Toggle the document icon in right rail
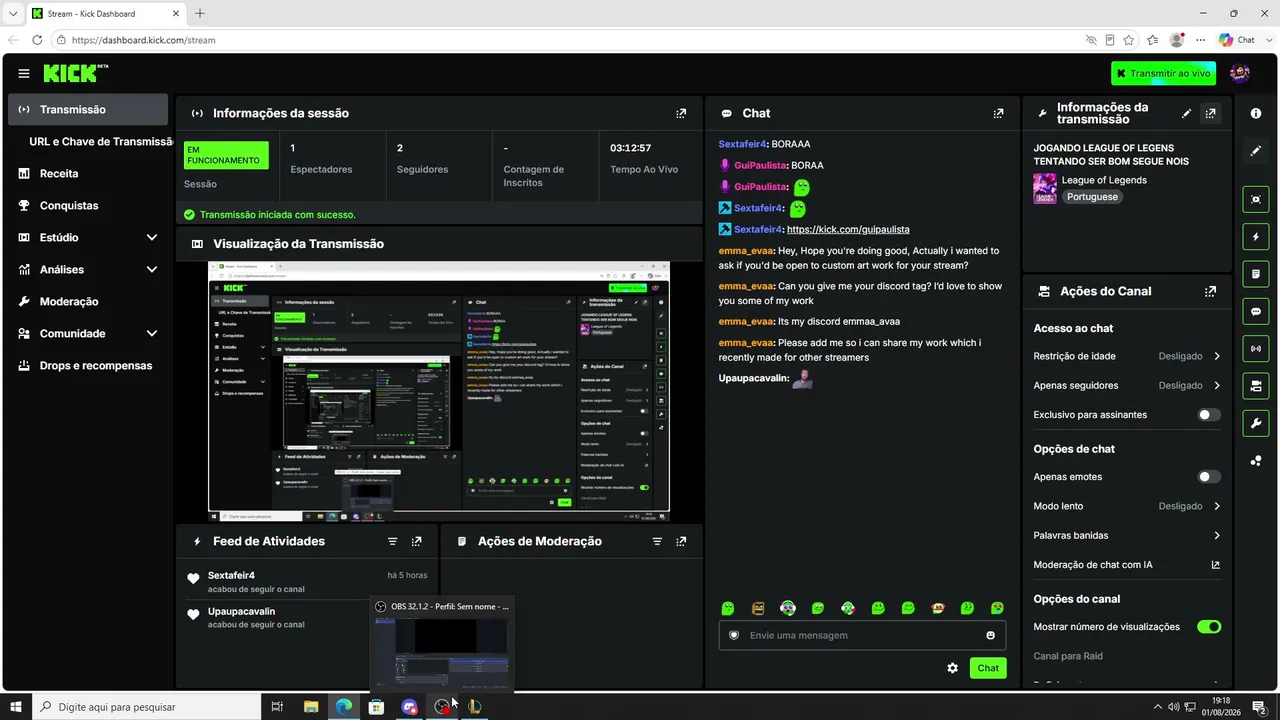Image resolution: width=1280 pixels, height=720 pixels. tap(1256, 274)
